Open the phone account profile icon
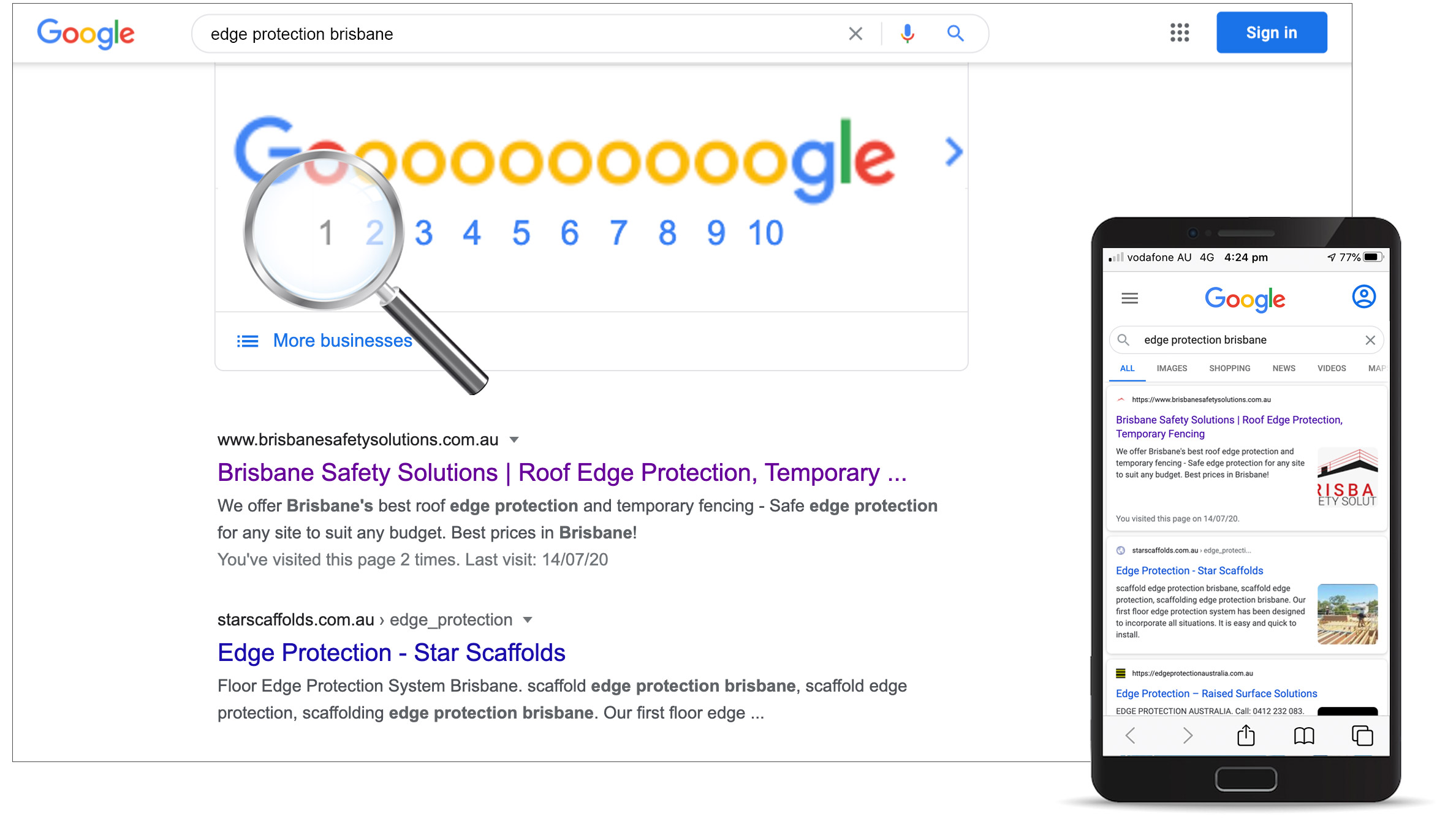This screenshot has width=1456, height=827. tap(1363, 297)
